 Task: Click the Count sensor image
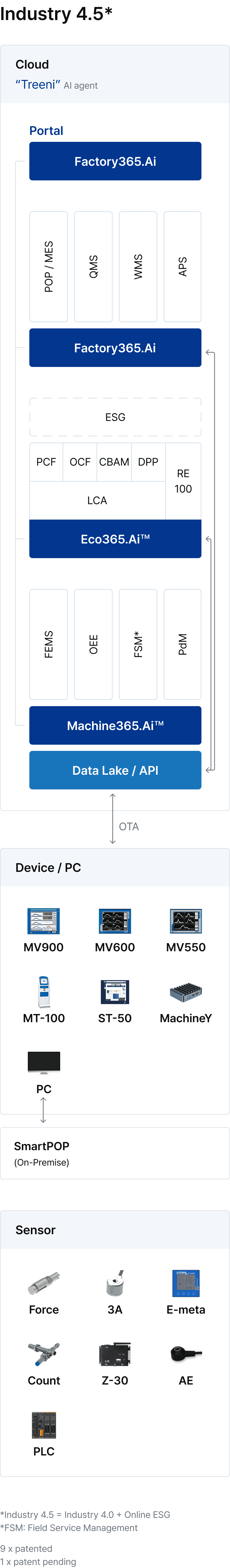pyautogui.click(x=44, y=1354)
